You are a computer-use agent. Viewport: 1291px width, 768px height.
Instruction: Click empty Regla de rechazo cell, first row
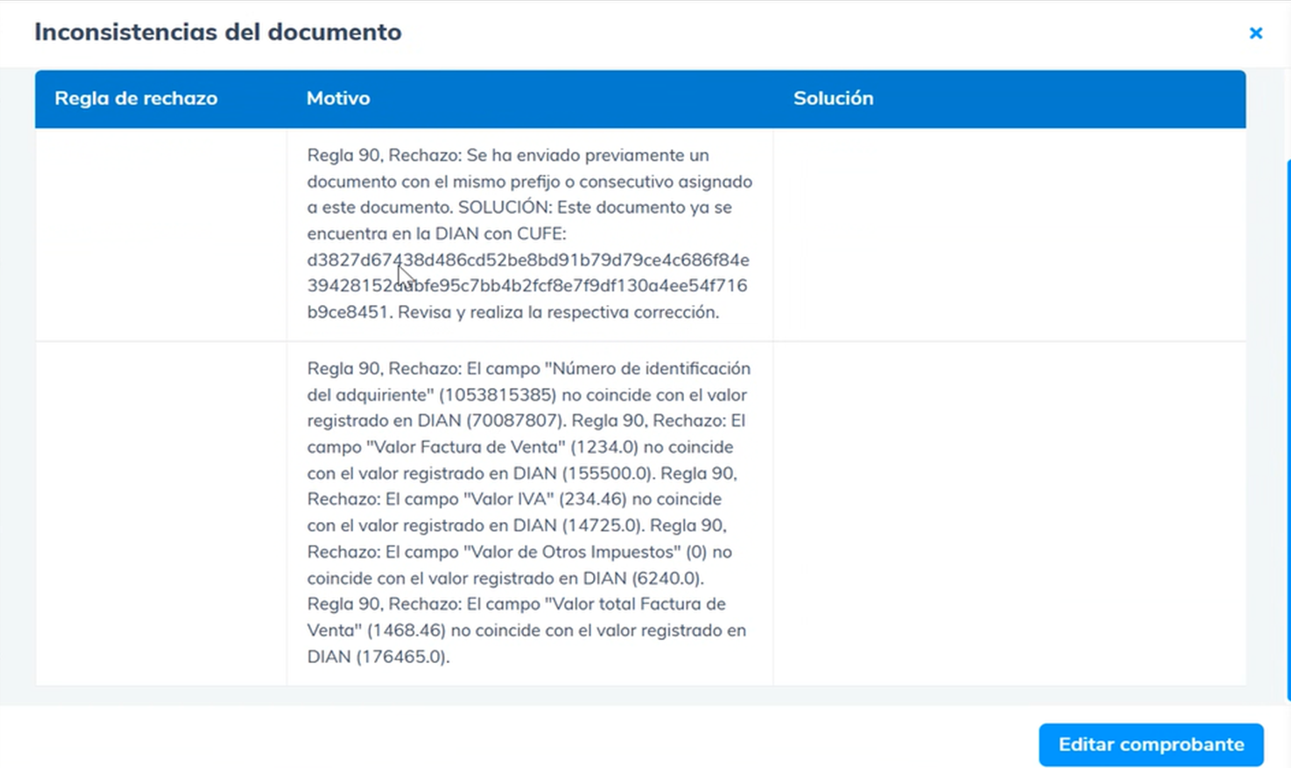point(160,234)
